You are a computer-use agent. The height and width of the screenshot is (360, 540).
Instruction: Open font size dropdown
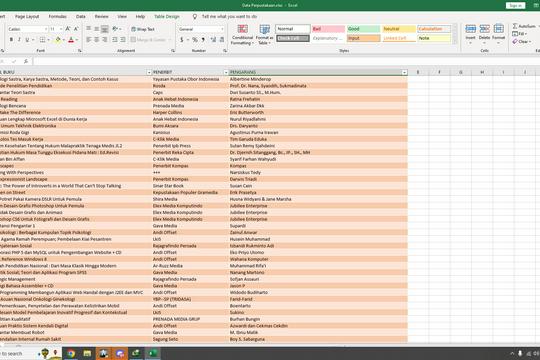click(61, 29)
